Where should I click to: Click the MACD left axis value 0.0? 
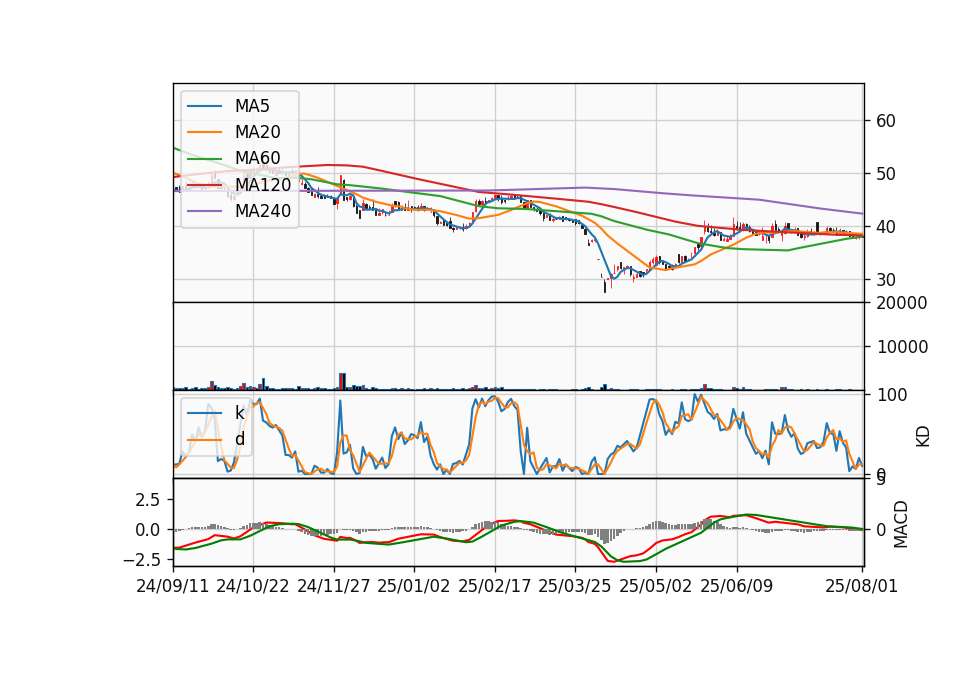(148, 530)
